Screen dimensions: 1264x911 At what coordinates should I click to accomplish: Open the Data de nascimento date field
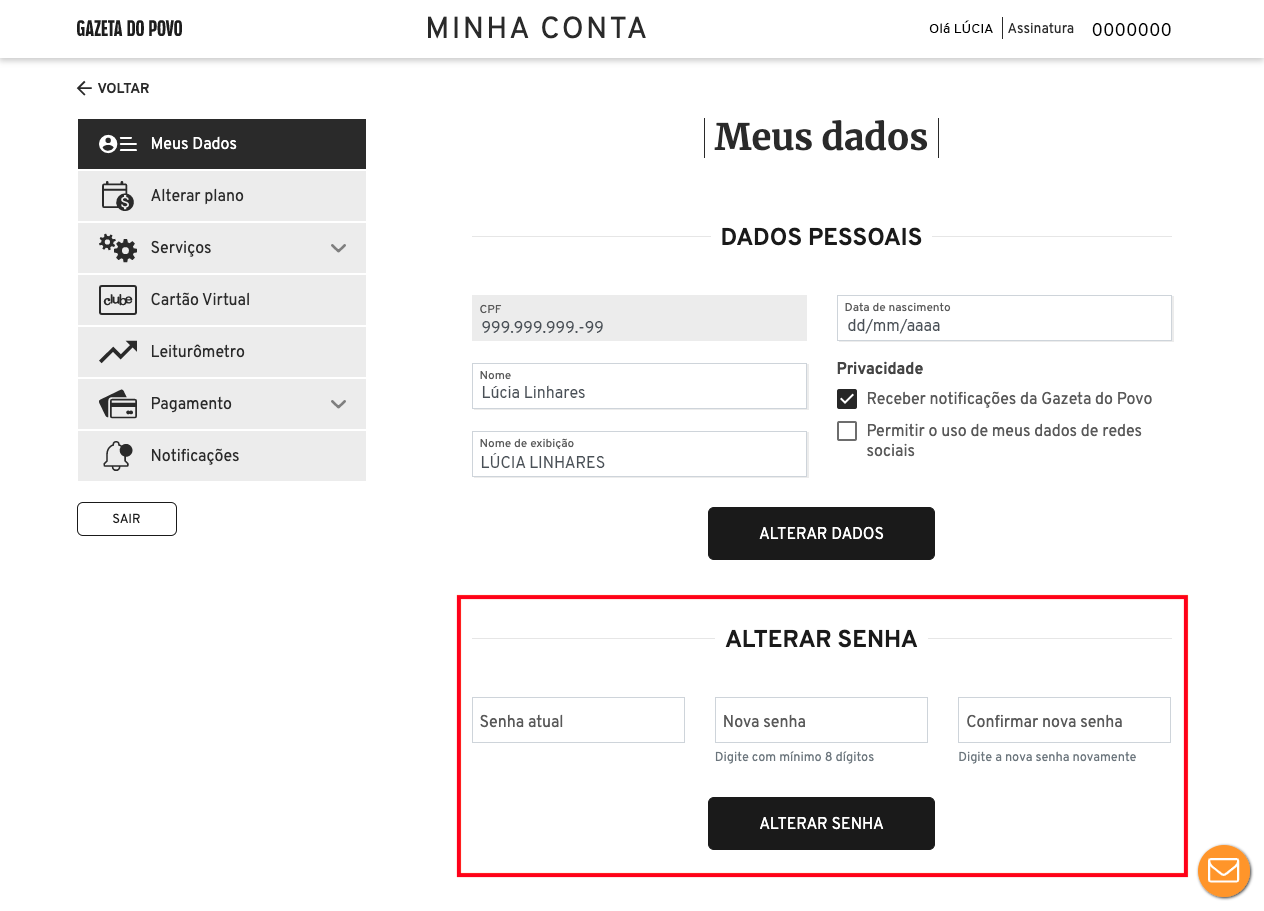click(1003, 318)
